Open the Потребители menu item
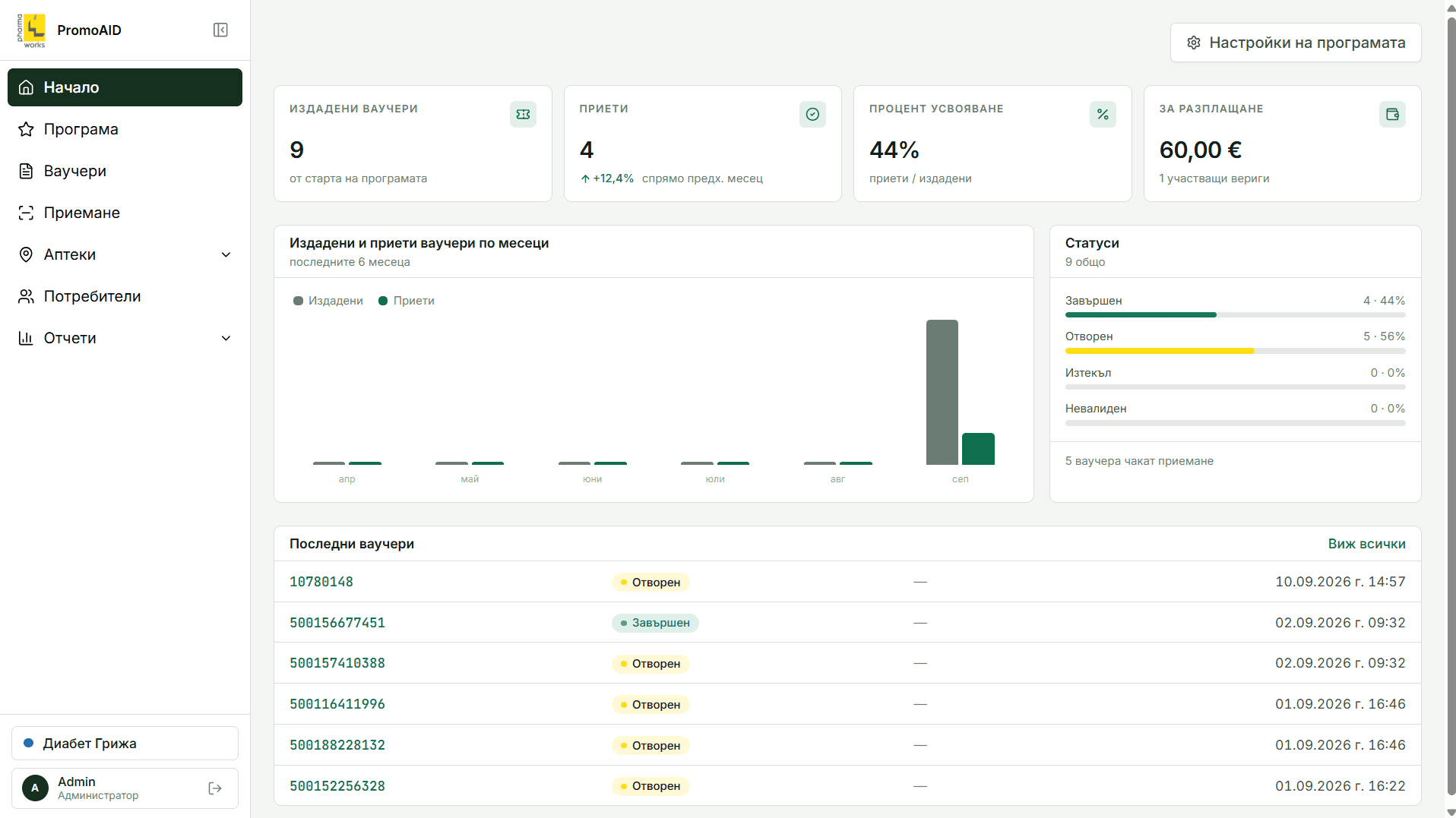Viewport: 1456px width, 818px height. (125, 296)
